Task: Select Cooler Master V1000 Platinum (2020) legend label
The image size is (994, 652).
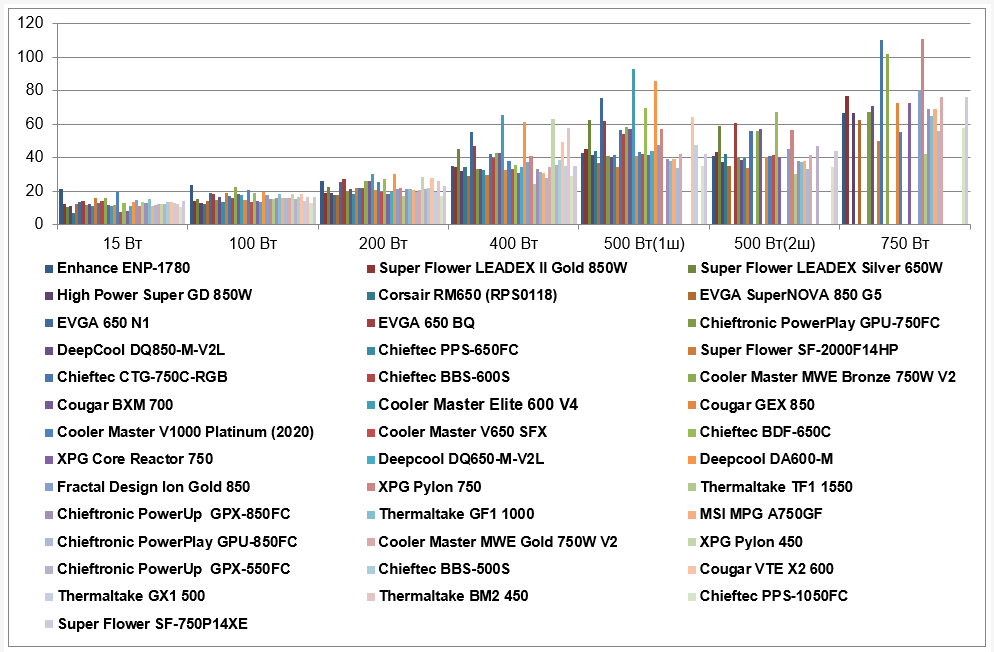Action: click(x=185, y=432)
